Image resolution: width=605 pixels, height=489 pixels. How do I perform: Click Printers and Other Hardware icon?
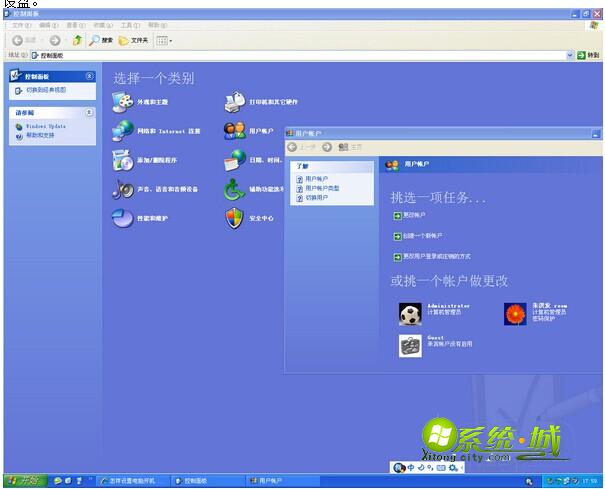(x=234, y=101)
